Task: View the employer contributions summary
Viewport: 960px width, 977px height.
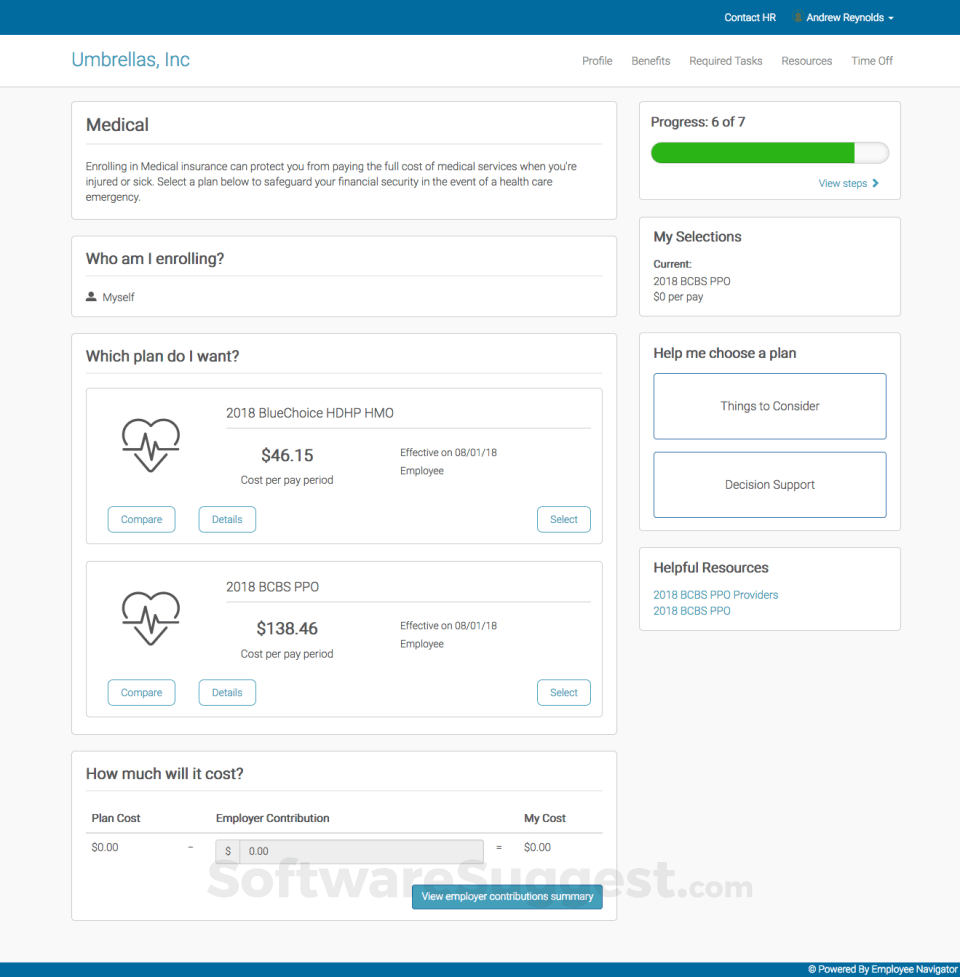Action: tap(507, 897)
